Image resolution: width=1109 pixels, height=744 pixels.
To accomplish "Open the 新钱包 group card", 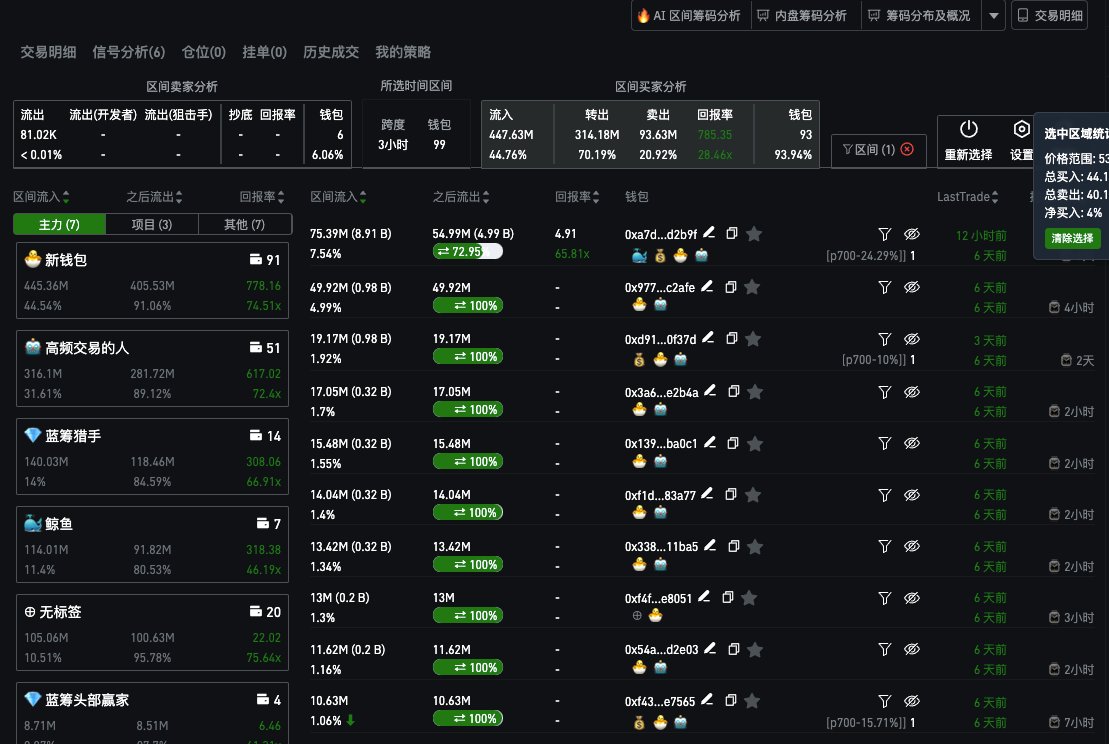I will 152,281.
